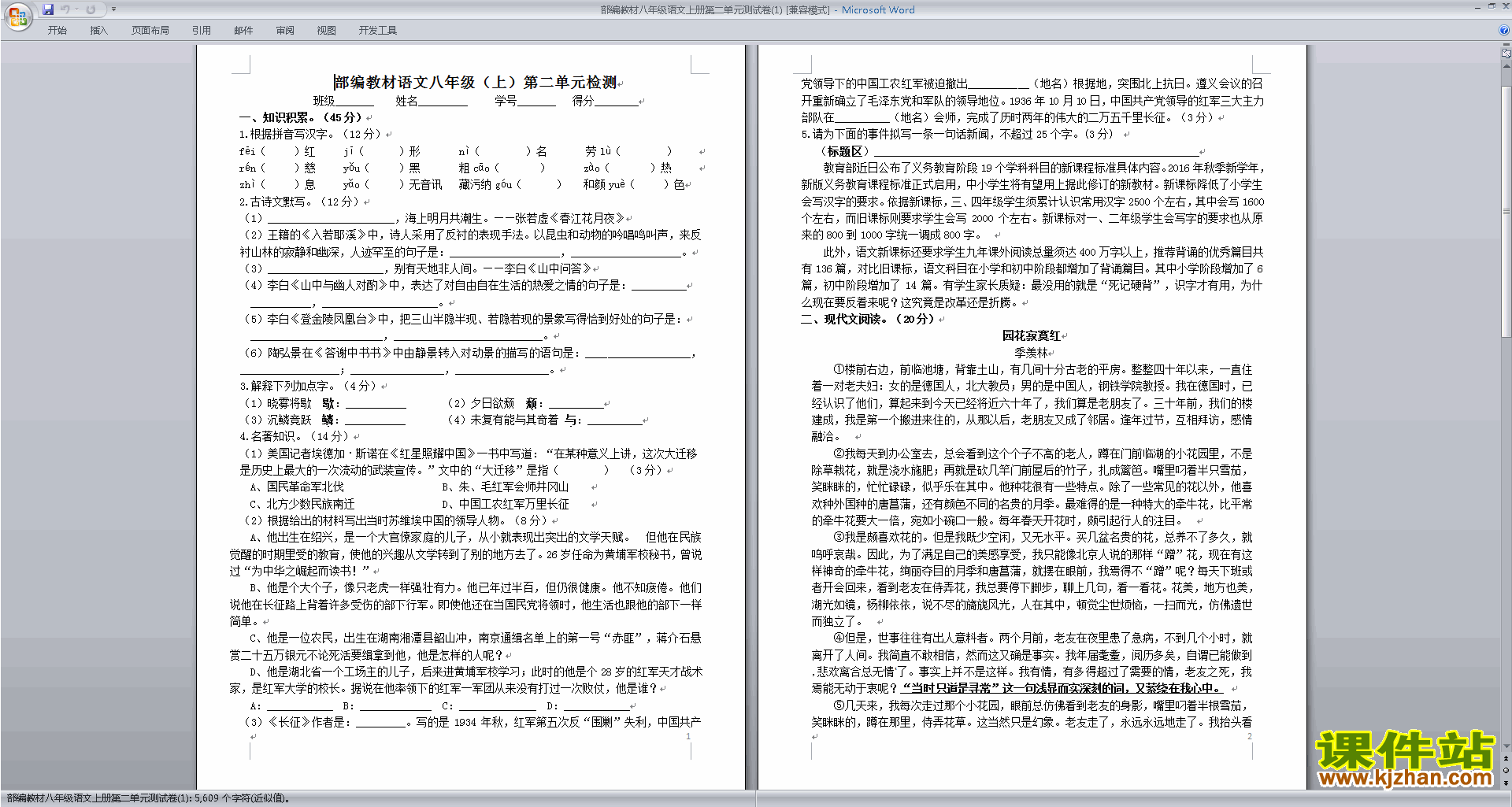The image size is (1512, 807).
Task: Click the 姓名 blank field line
Action: coord(443,102)
